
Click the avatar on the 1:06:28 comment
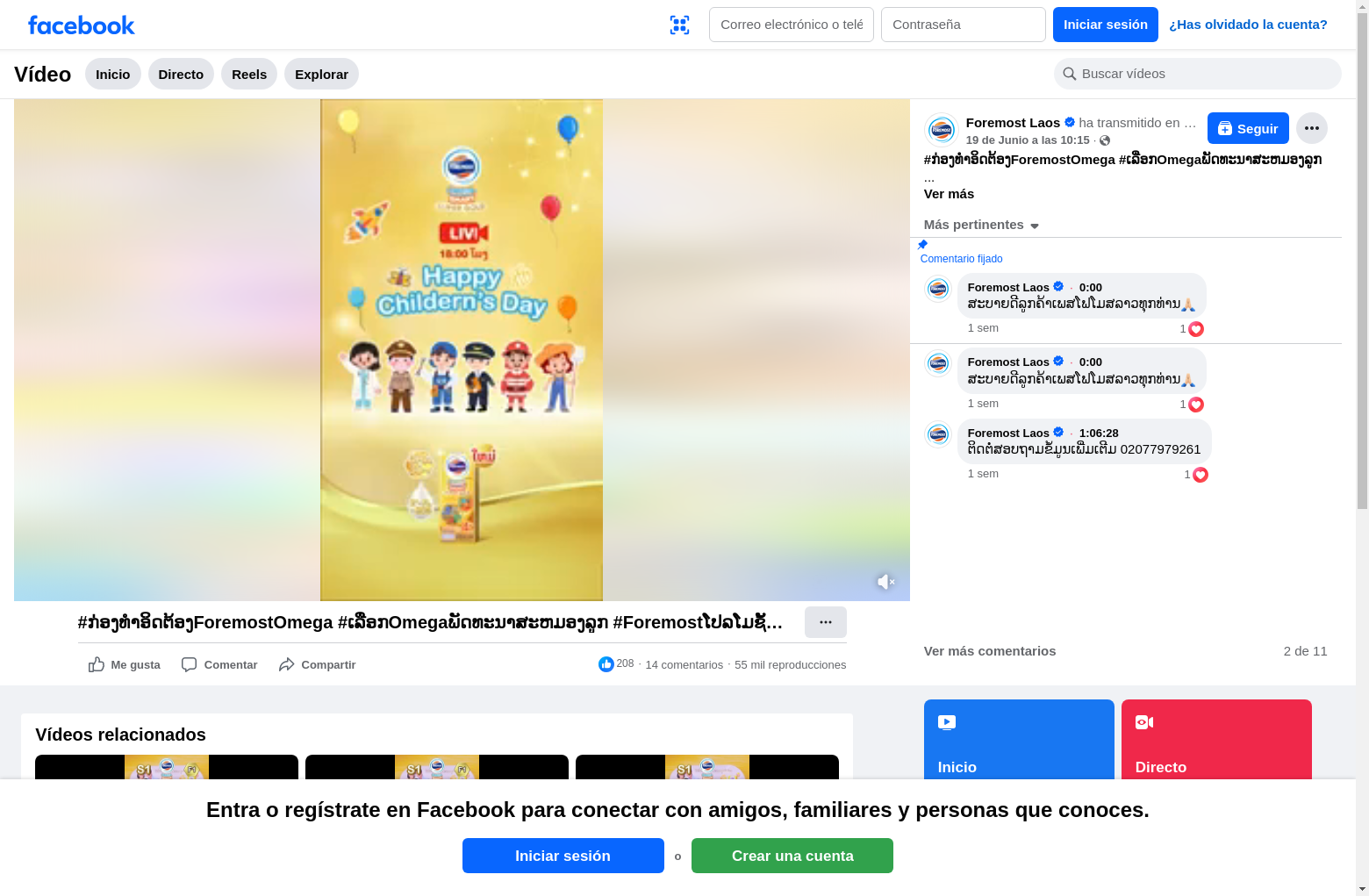pos(938,434)
